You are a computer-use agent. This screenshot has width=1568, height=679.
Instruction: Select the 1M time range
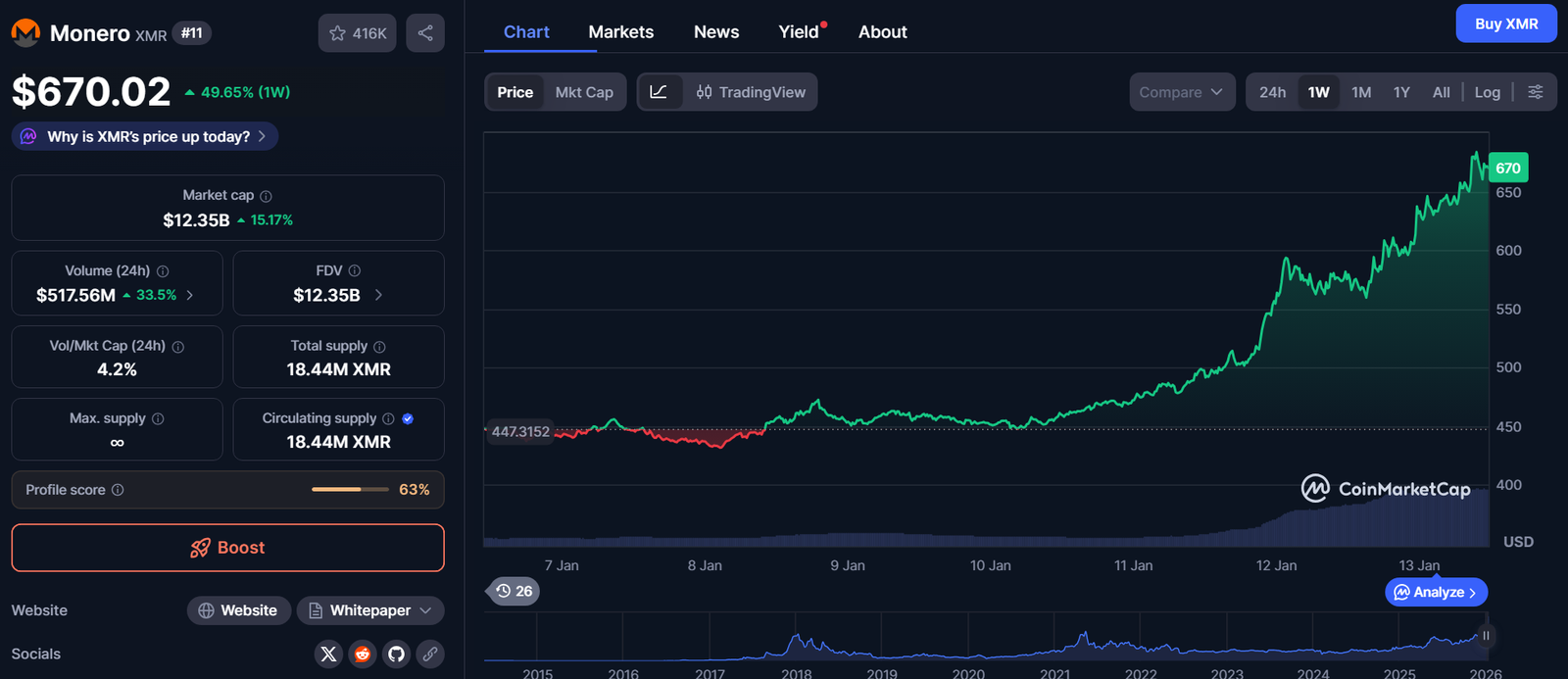point(1360,92)
